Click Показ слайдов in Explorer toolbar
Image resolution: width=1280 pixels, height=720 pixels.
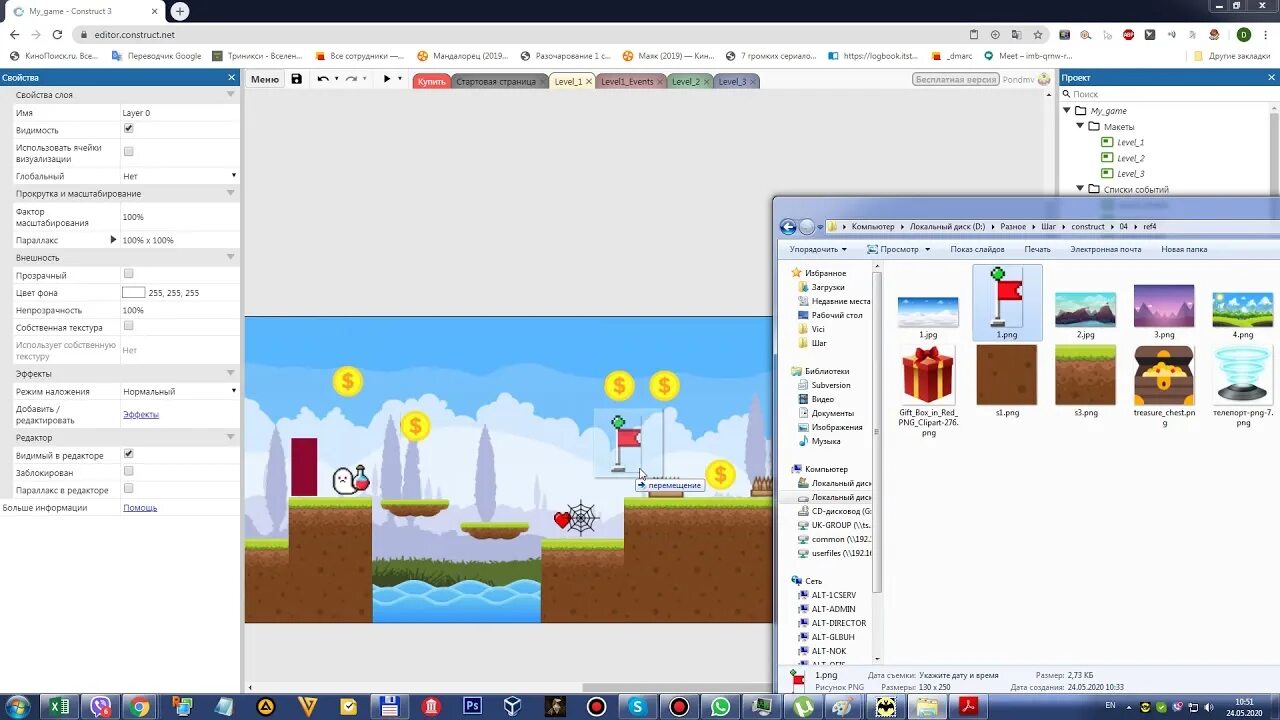pyautogui.click(x=977, y=249)
